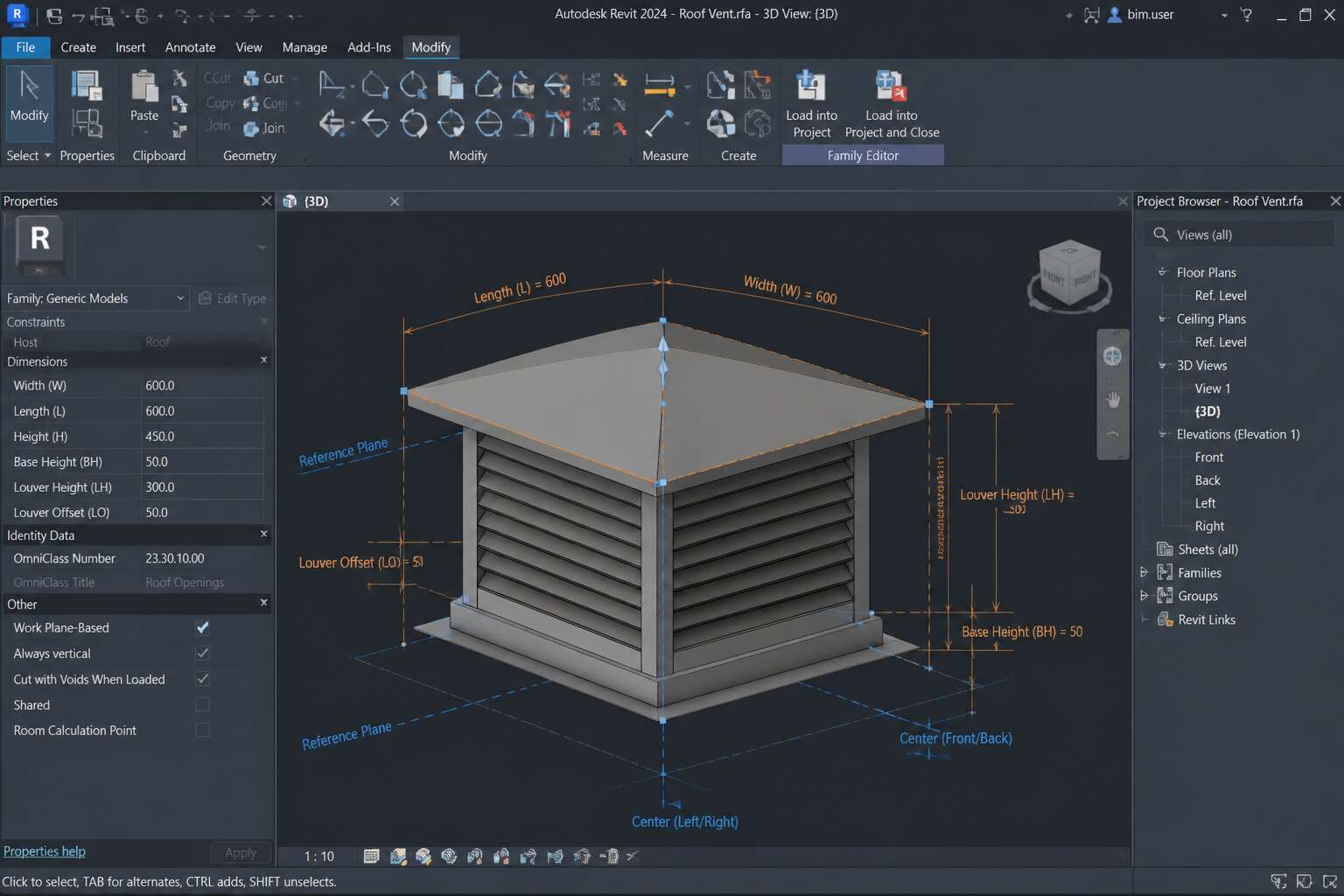Click the help question mark icon
The height and width of the screenshot is (896, 1344).
tap(1247, 15)
